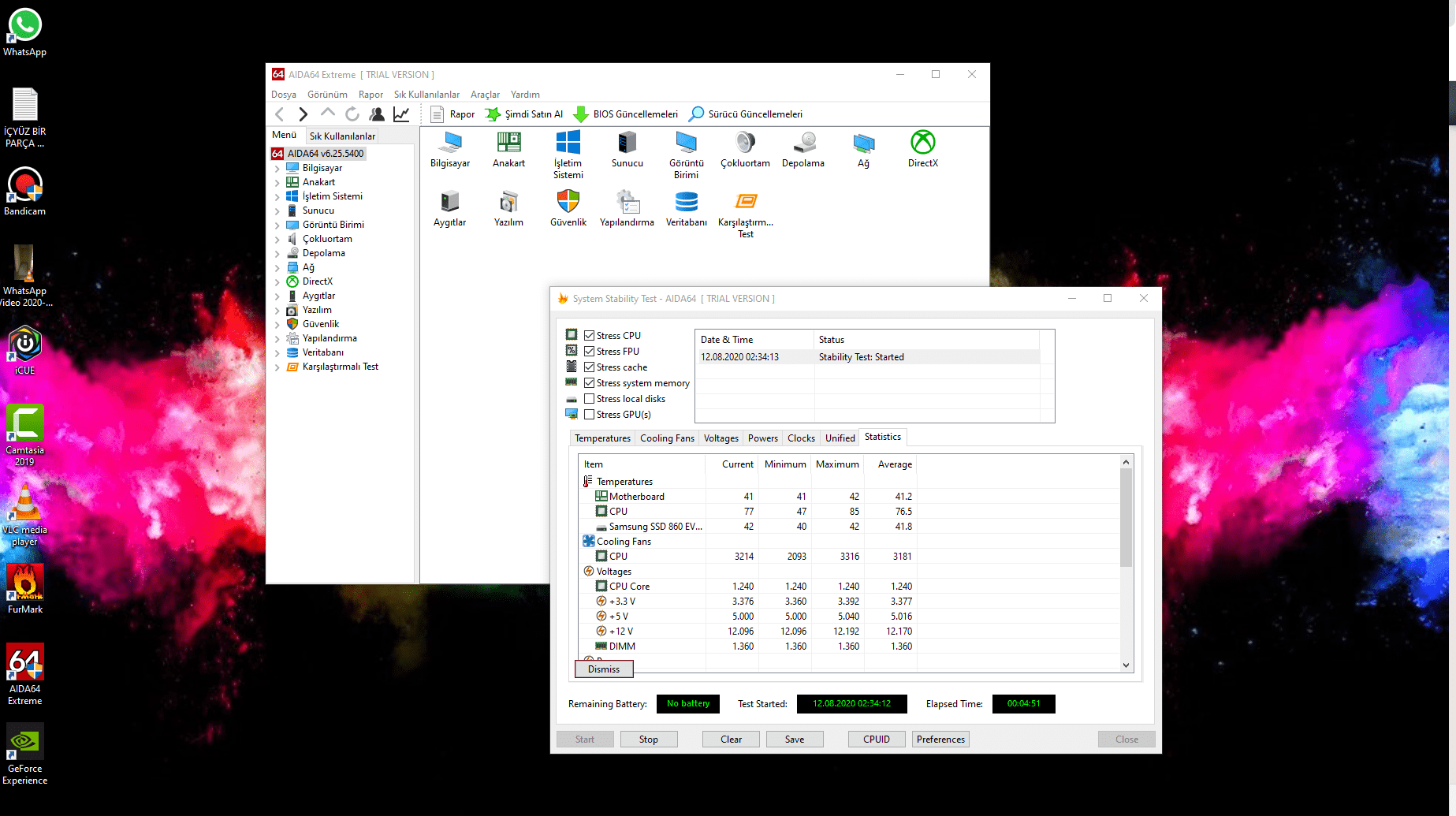This screenshot has width=1456, height=816.
Task: Open the Yapılandırma category icon
Action: 627,209
